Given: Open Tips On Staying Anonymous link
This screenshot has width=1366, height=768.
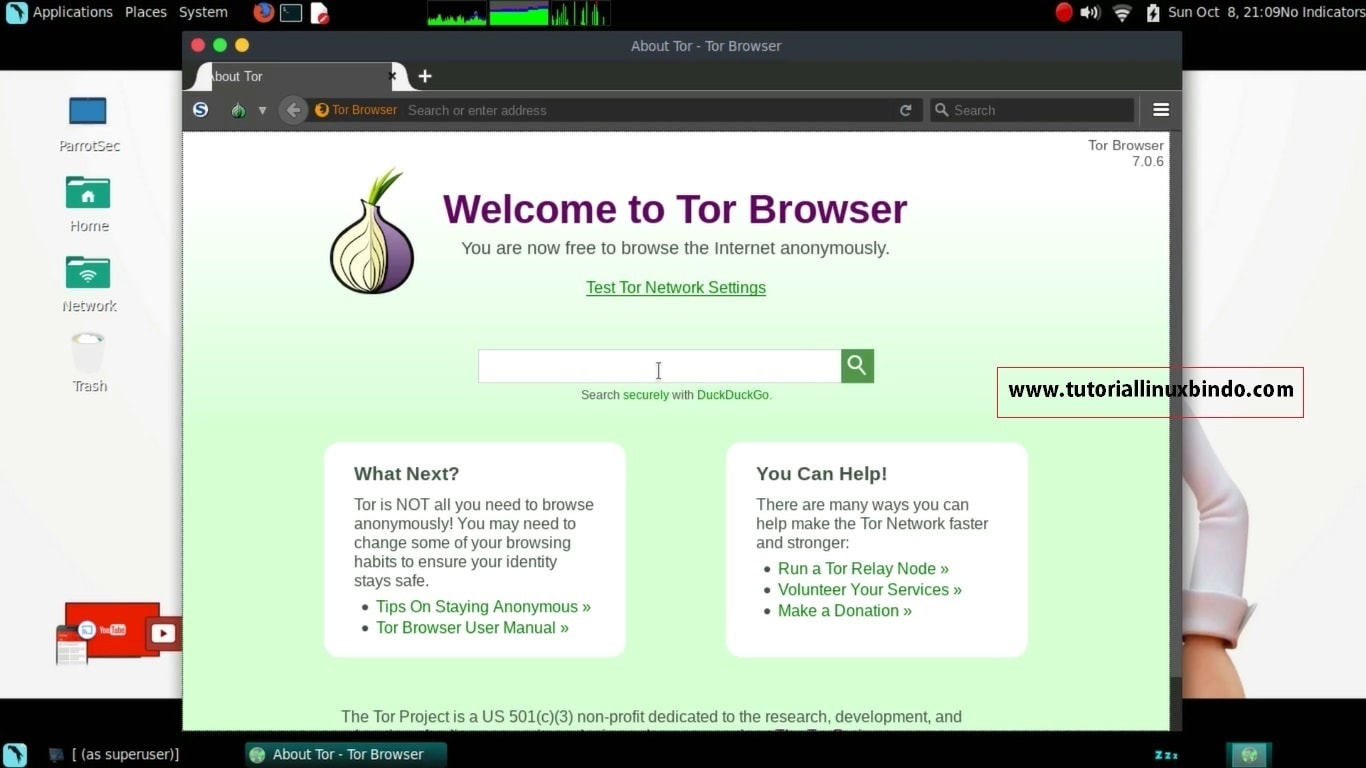Looking at the screenshot, I should pos(483,607).
